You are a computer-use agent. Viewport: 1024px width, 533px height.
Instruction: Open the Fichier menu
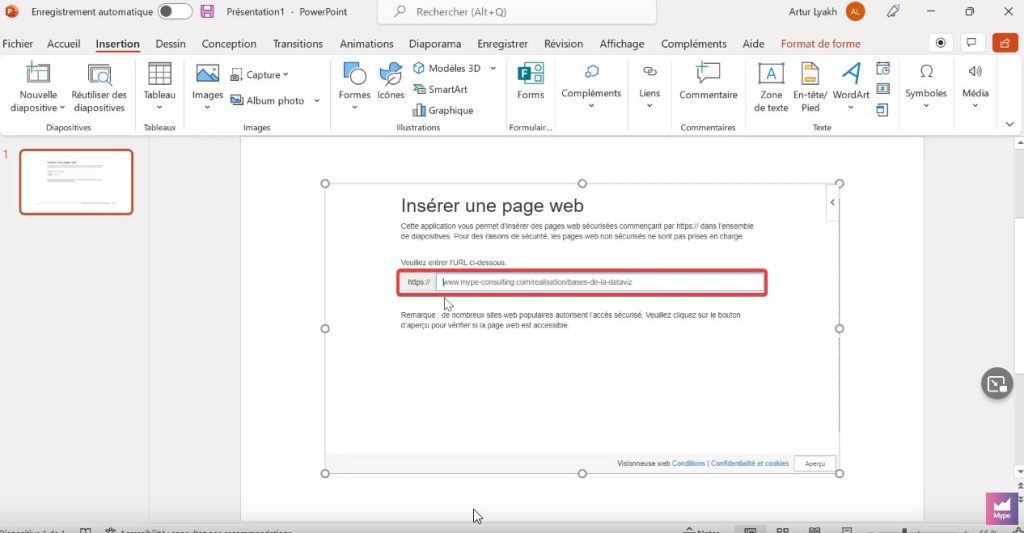[x=18, y=44]
